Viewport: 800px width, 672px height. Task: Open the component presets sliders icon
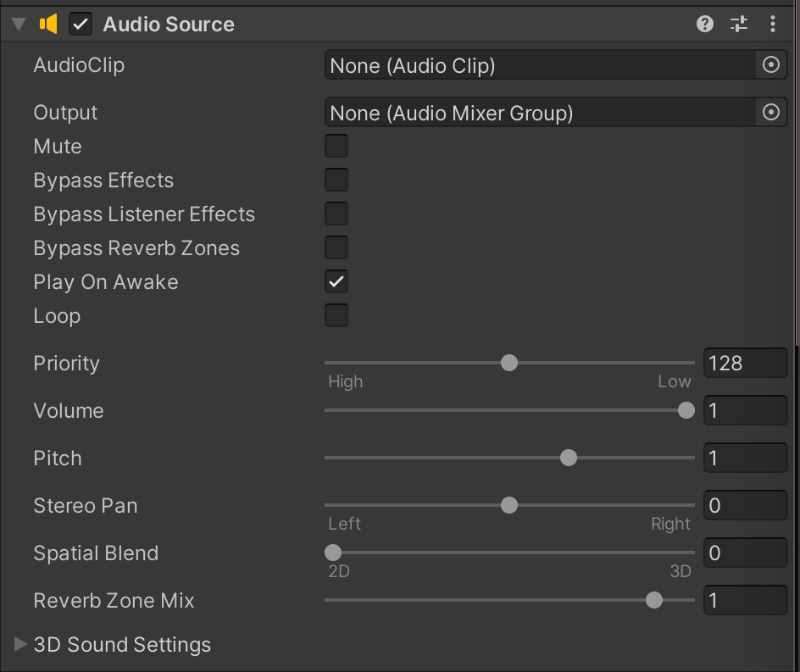(x=739, y=24)
